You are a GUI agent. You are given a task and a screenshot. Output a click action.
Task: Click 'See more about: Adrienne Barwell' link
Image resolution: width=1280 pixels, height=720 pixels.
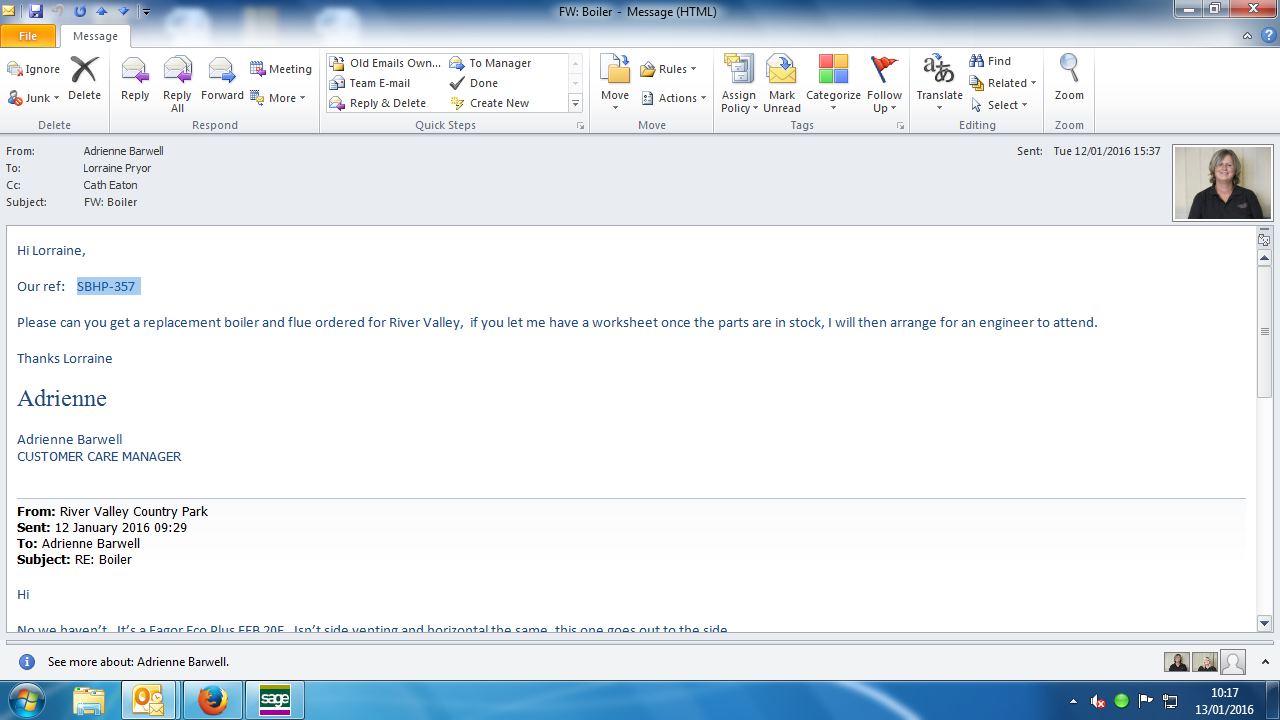point(138,662)
